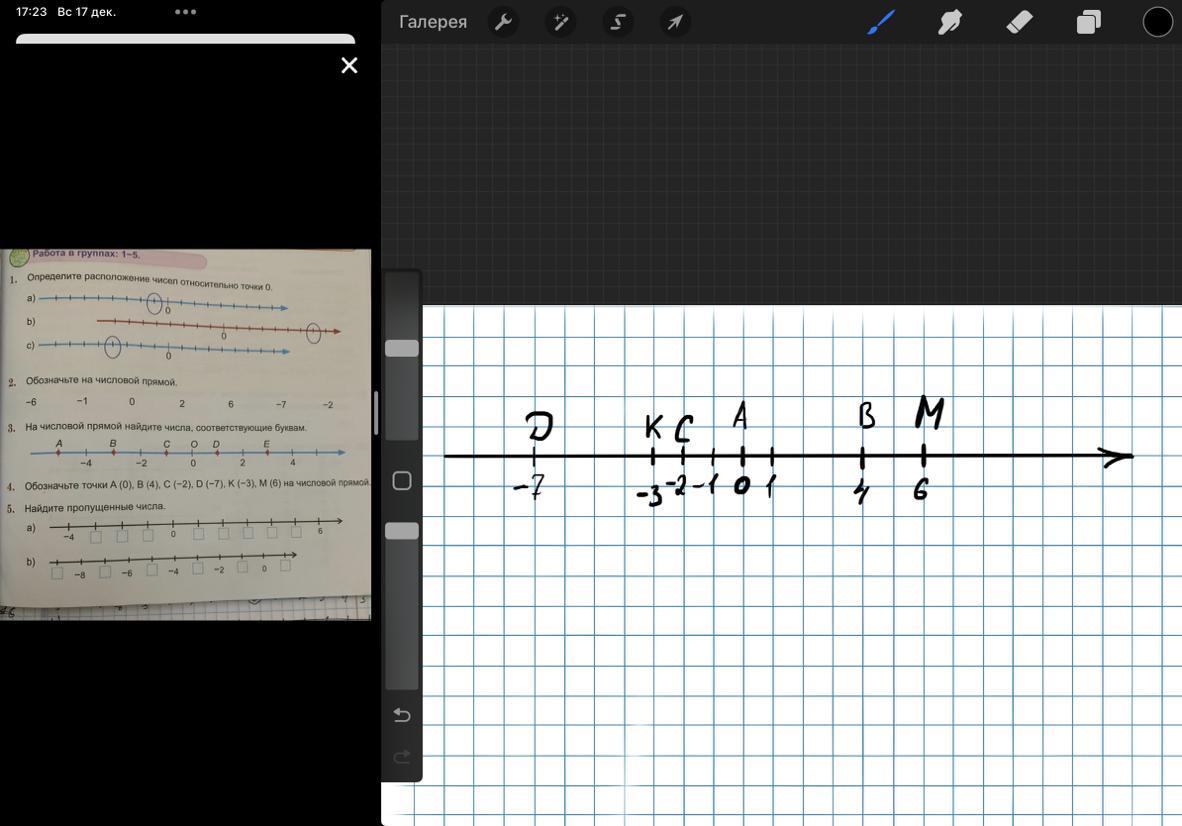This screenshot has height=826, width=1182.
Task: Open the Layers panel
Action: (1089, 22)
